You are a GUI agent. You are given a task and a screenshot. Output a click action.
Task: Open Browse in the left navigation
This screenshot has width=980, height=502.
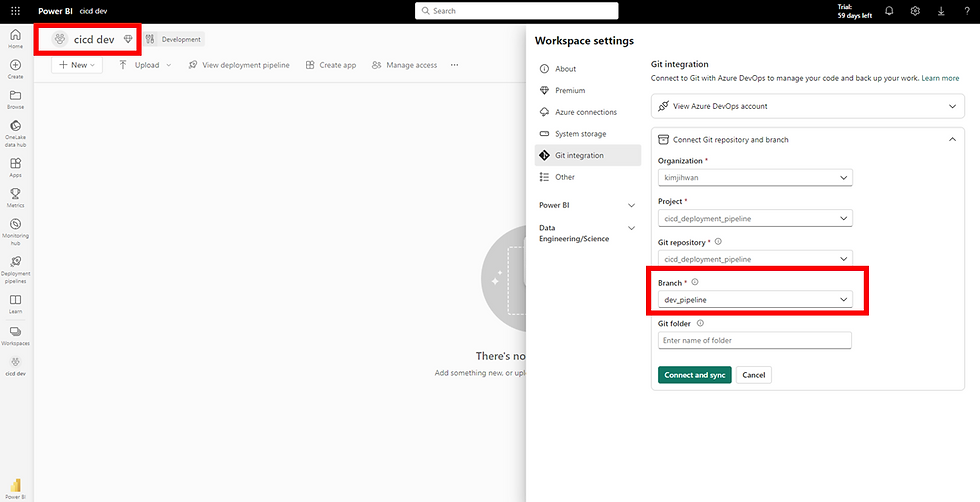click(16, 99)
